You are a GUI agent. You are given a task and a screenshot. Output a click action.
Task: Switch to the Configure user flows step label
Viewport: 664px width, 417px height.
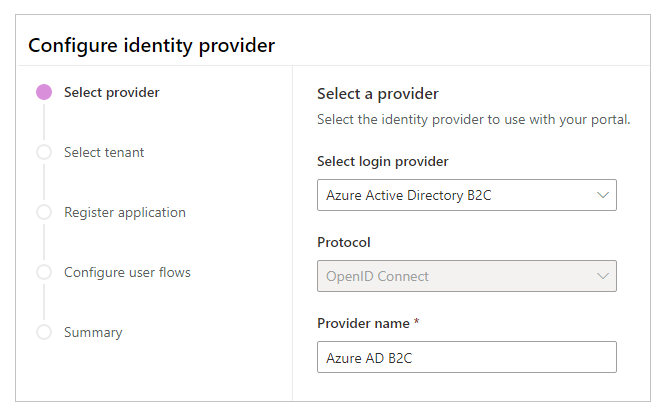[127, 272]
